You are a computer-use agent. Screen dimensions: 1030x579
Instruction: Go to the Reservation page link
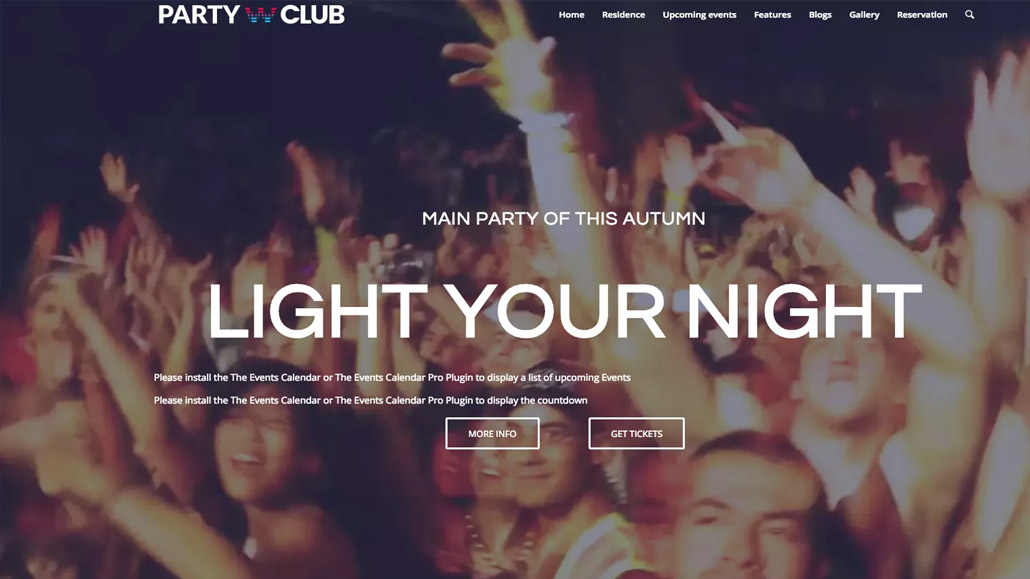922,14
